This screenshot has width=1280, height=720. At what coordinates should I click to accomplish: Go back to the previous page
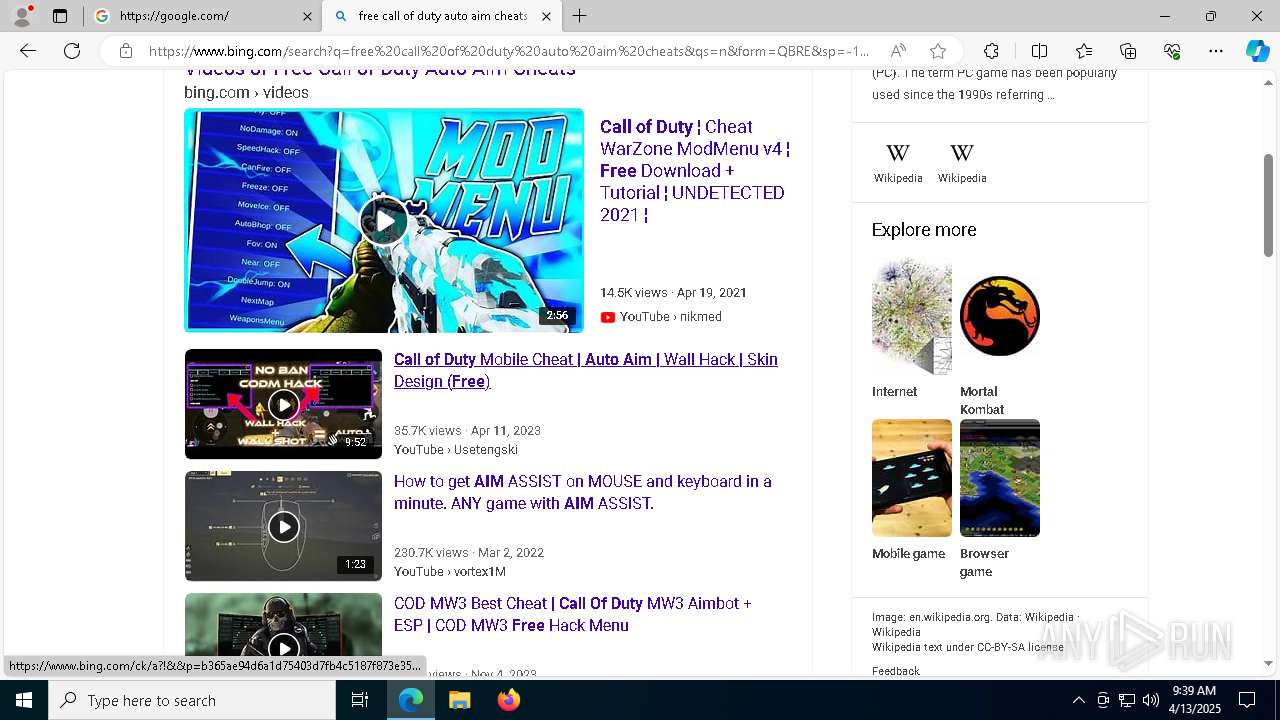click(x=28, y=51)
